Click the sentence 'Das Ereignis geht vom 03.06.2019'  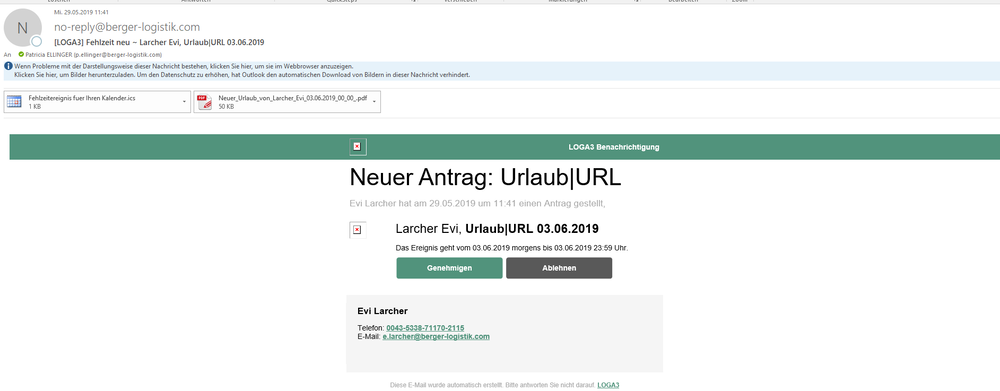pyautogui.click(x=512, y=247)
